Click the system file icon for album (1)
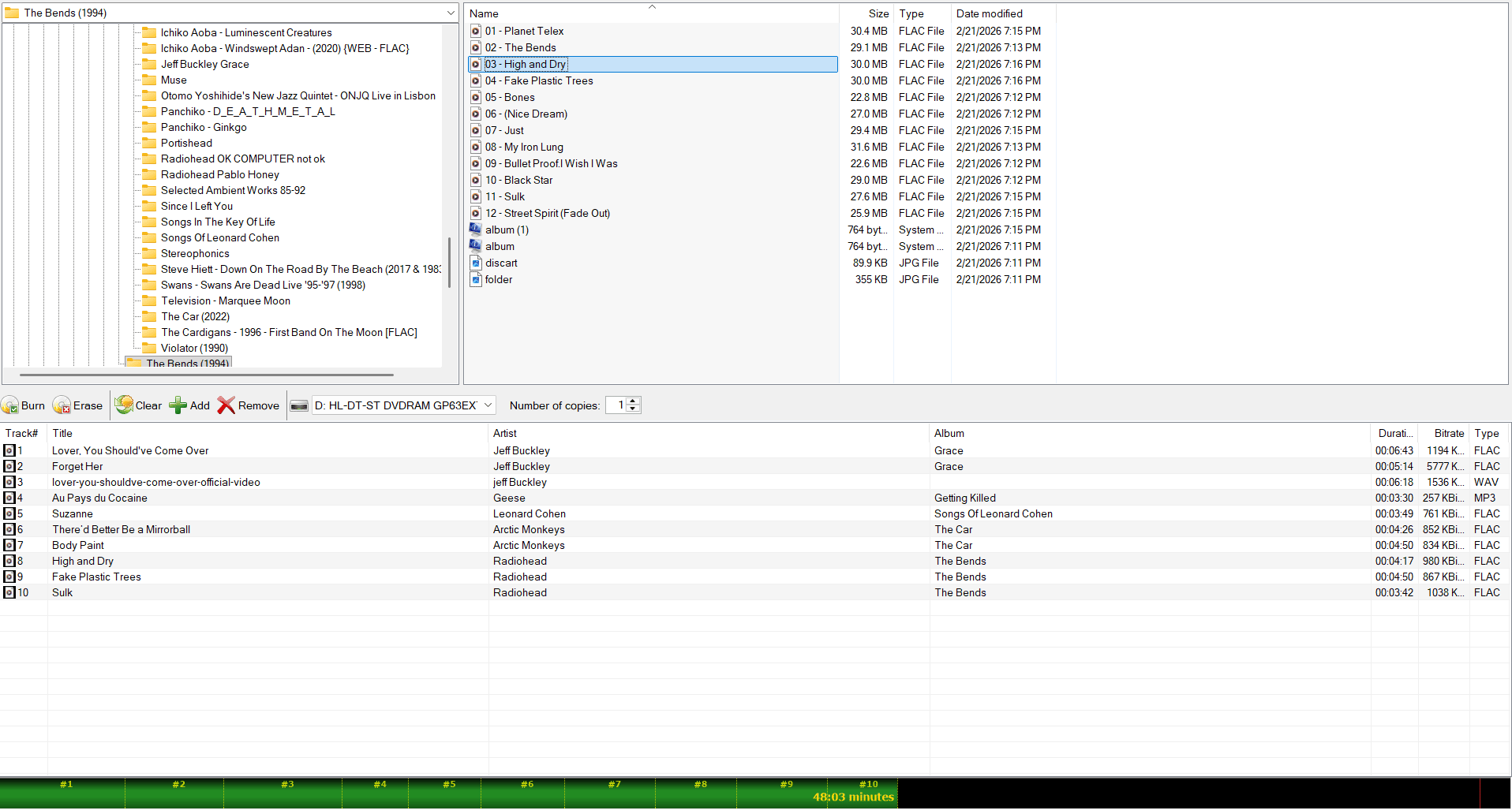This screenshot has height=810, width=1512. coord(476,230)
